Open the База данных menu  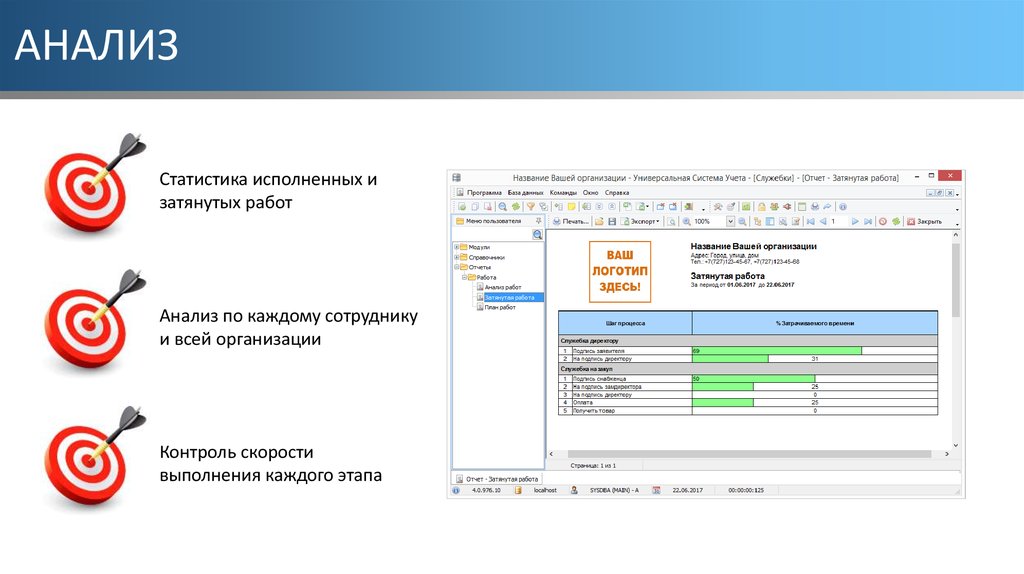pos(525,192)
